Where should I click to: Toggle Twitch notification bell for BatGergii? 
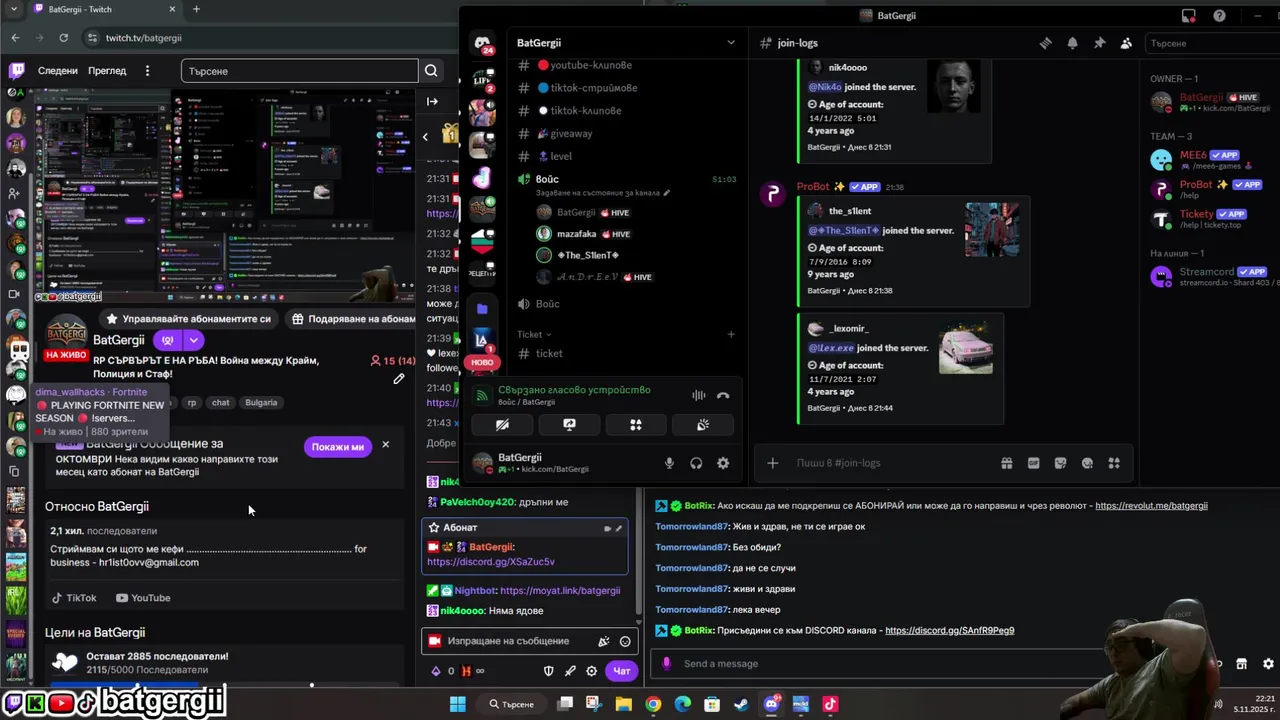(167, 340)
